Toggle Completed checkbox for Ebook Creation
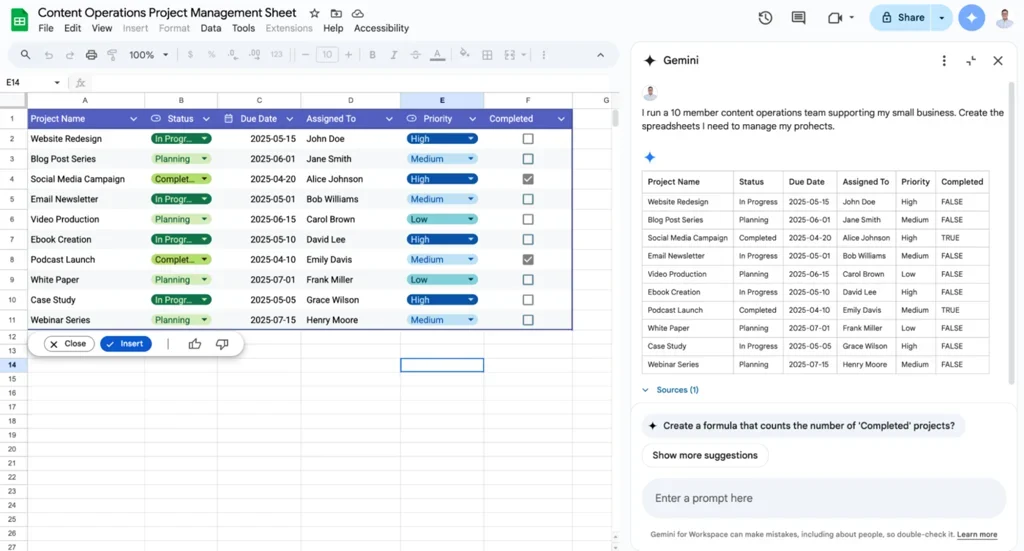The width and height of the screenshot is (1024, 551). [x=528, y=240]
